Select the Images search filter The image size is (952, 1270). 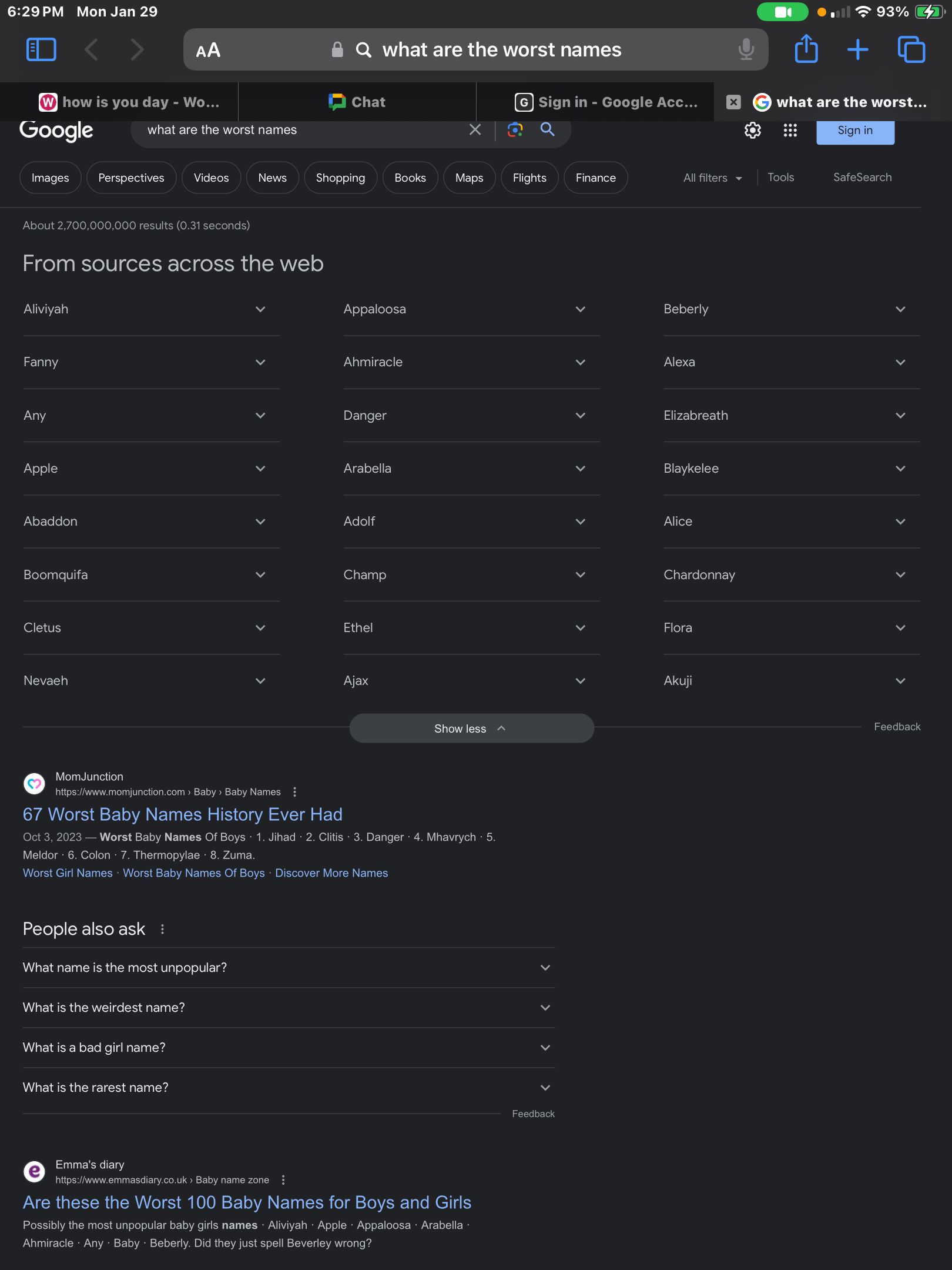coord(50,178)
